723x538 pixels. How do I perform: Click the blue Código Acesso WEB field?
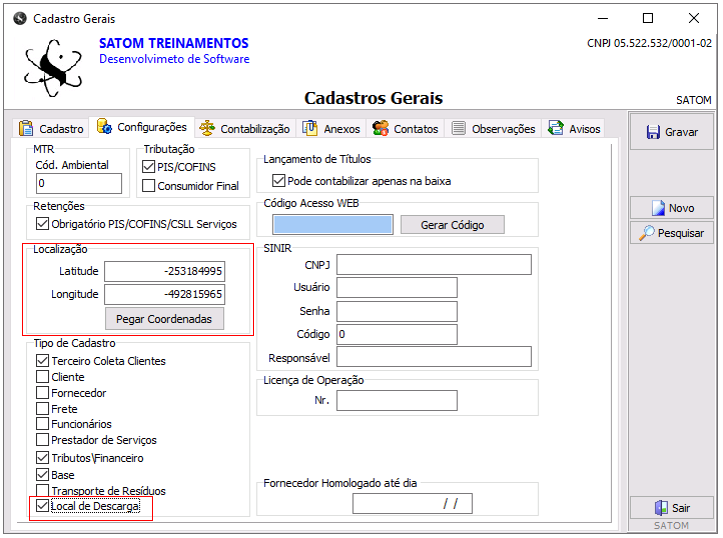click(x=327, y=225)
